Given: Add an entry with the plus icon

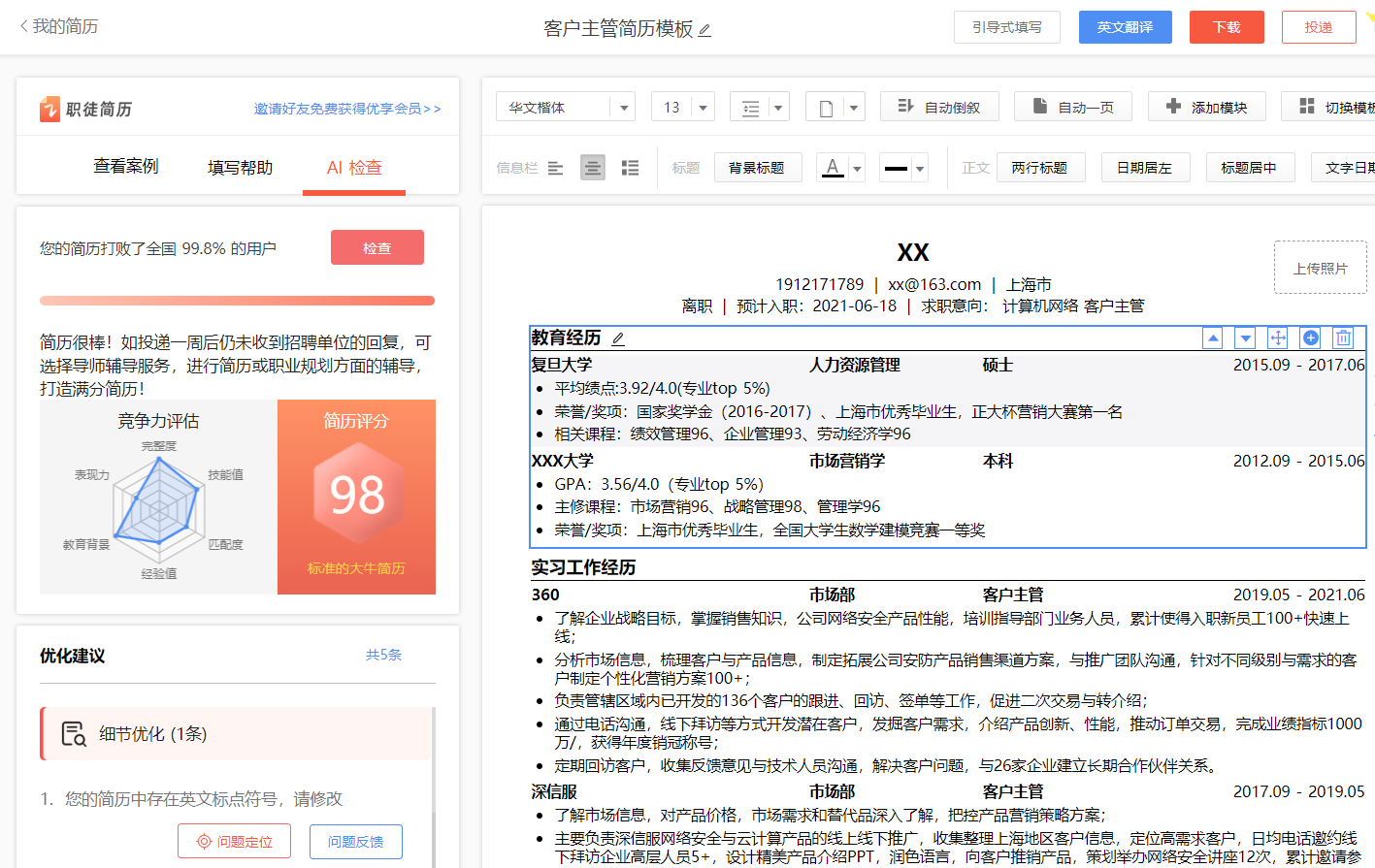Looking at the screenshot, I should point(1311,338).
